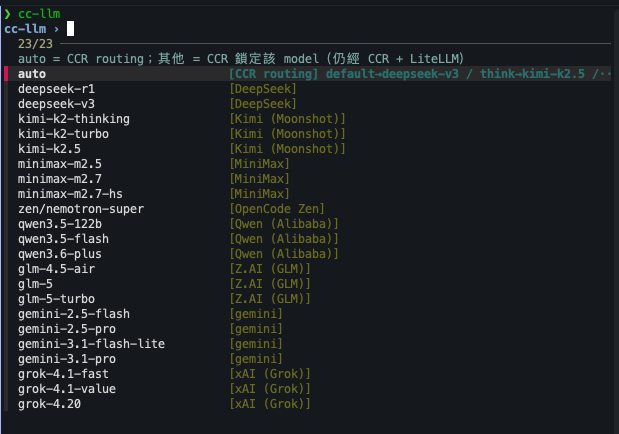The image size is (619, 434).
Task: Select qwen3.6-plus model
Action: pos(310,254)
